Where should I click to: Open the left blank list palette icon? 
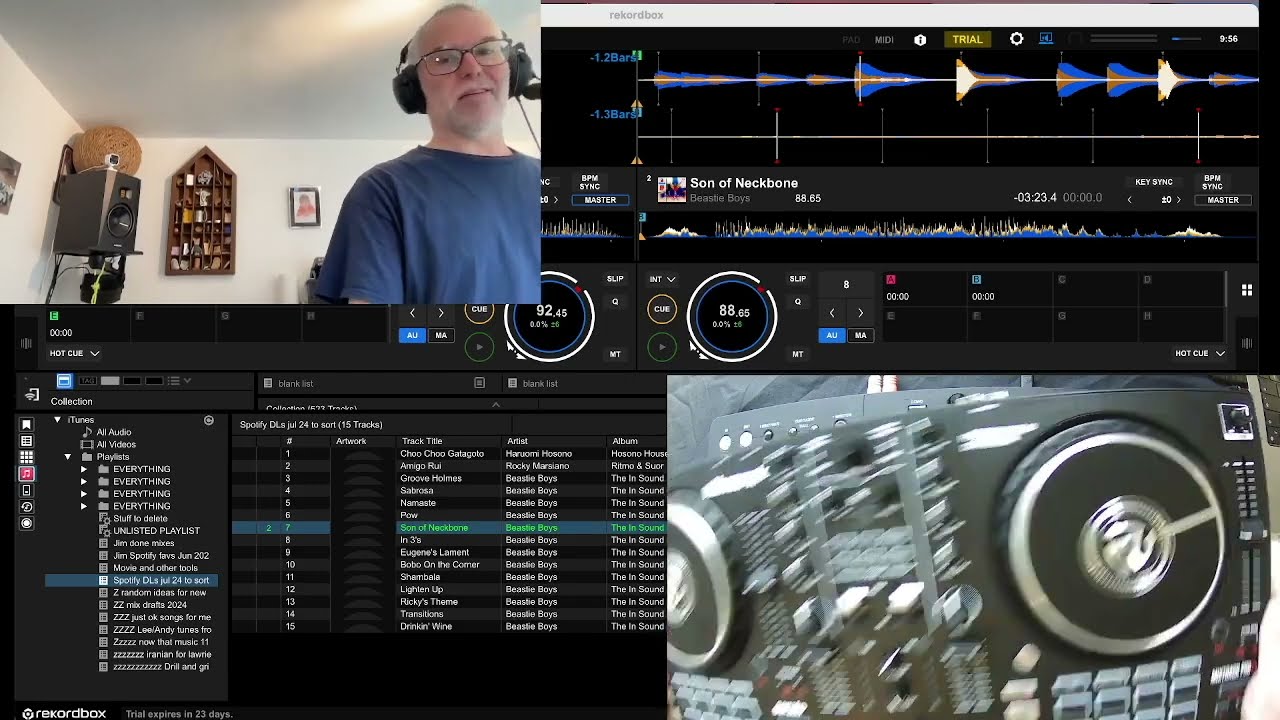click(x=268, y=383)
